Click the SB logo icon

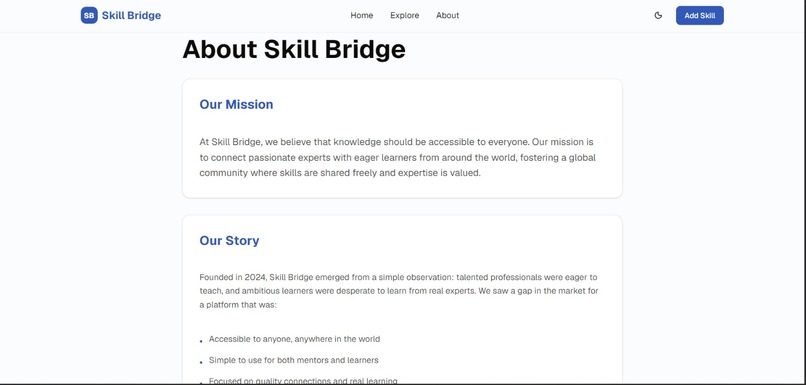[x=89, y=15]
